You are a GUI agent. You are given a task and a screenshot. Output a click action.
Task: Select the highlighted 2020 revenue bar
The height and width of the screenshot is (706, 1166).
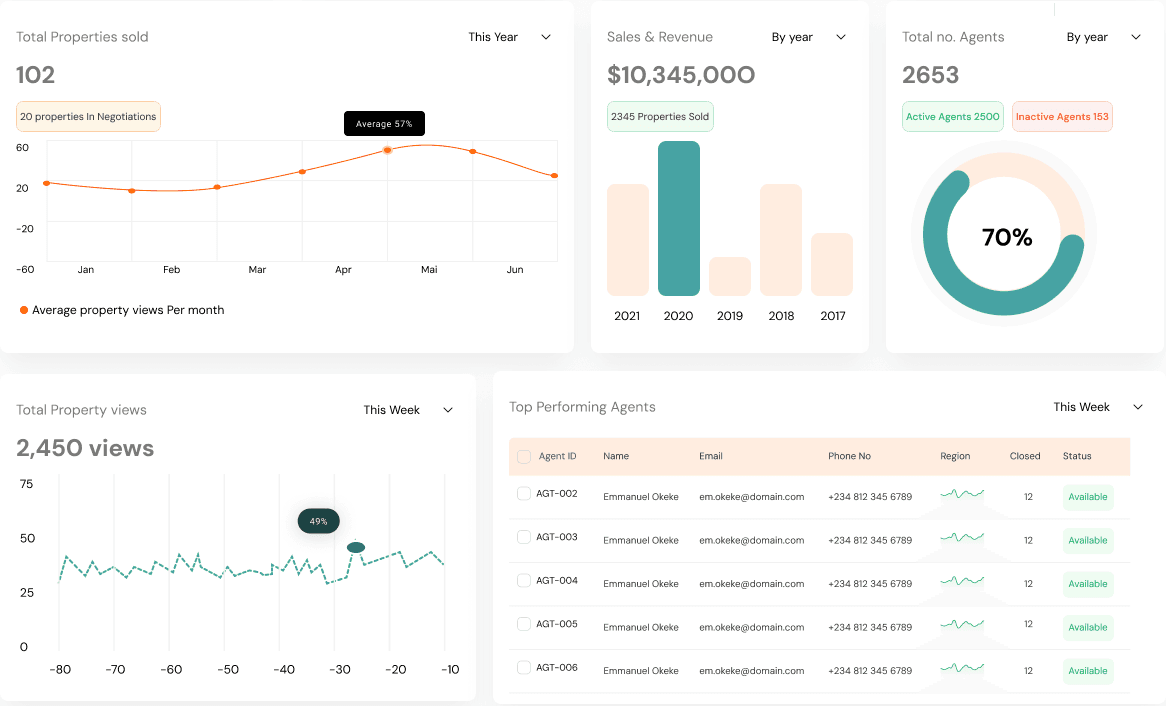tap(679, 218)
